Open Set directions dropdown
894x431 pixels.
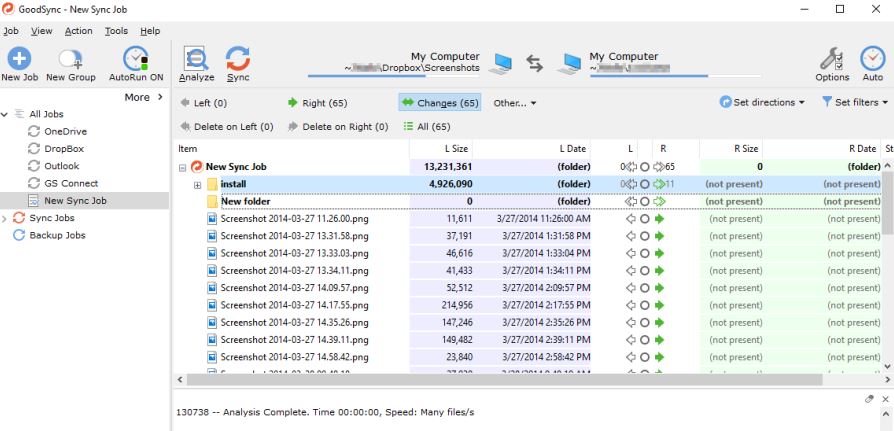762,102
